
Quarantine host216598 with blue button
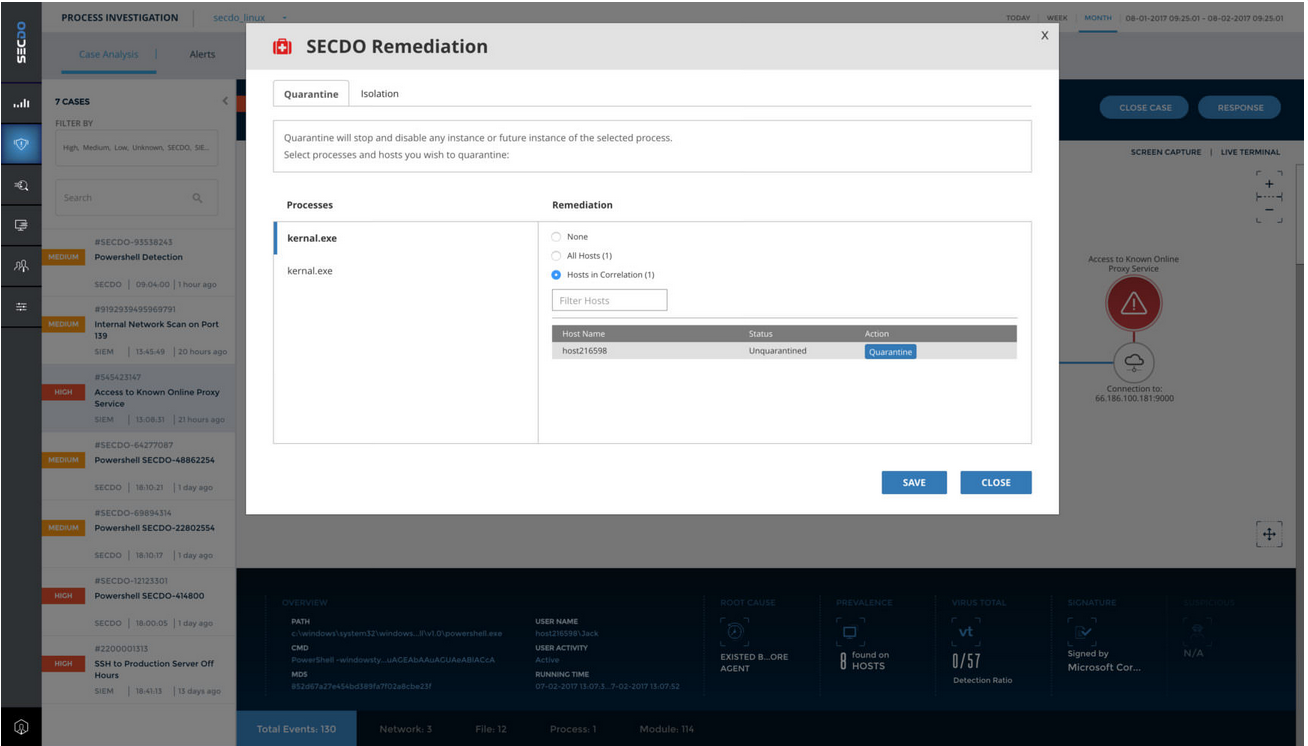click(890, 352)
